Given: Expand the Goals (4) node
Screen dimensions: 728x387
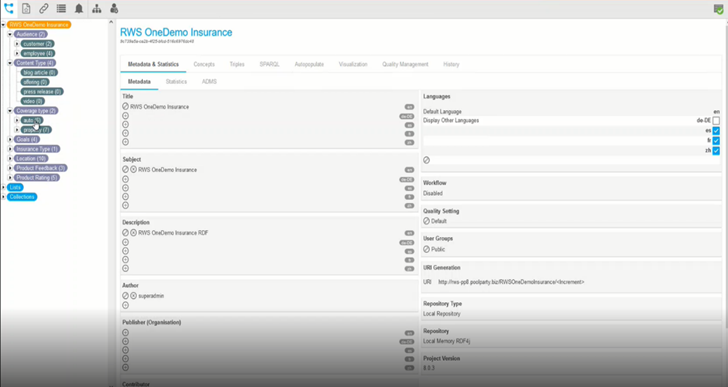Looking at the screenshot, I should coord(10,139).
